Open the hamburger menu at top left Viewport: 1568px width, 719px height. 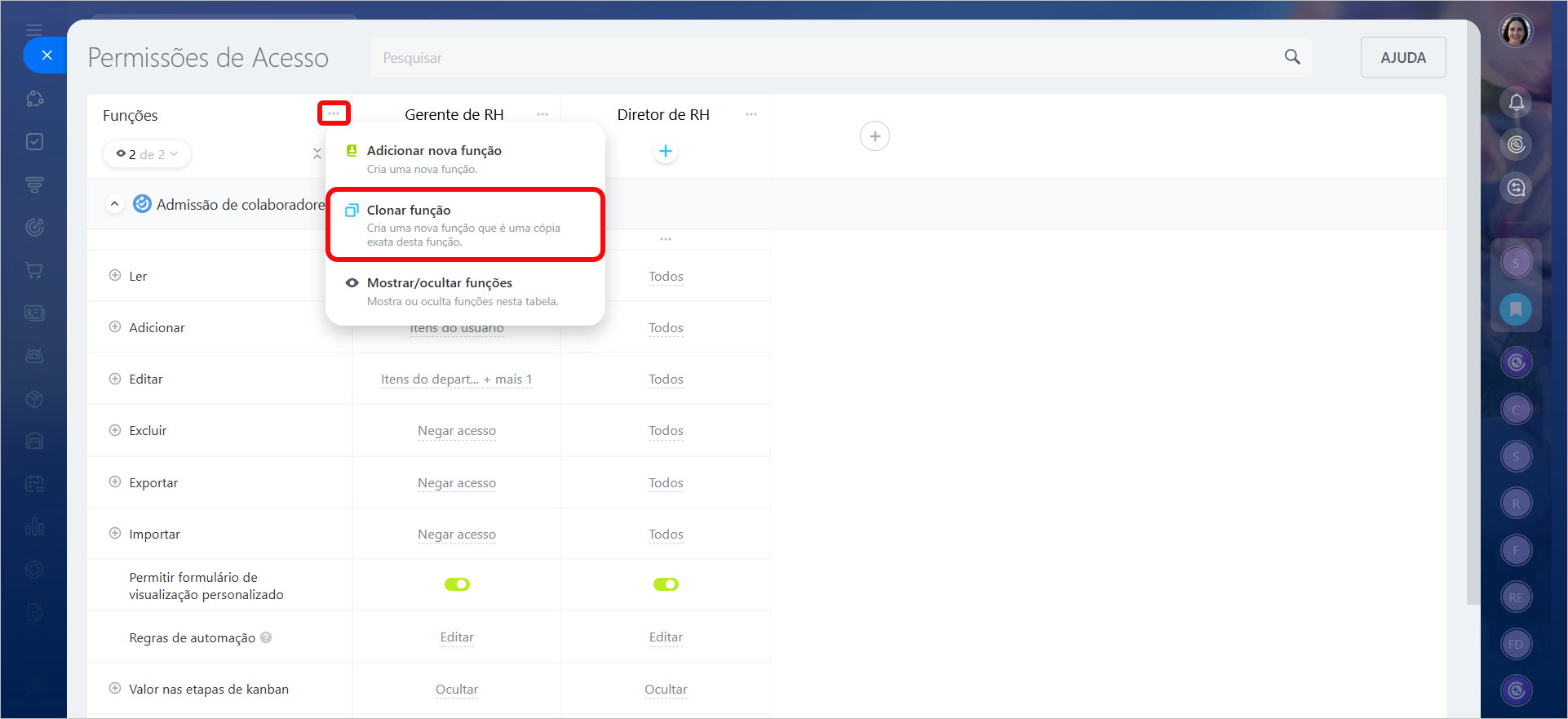[34, 30]
